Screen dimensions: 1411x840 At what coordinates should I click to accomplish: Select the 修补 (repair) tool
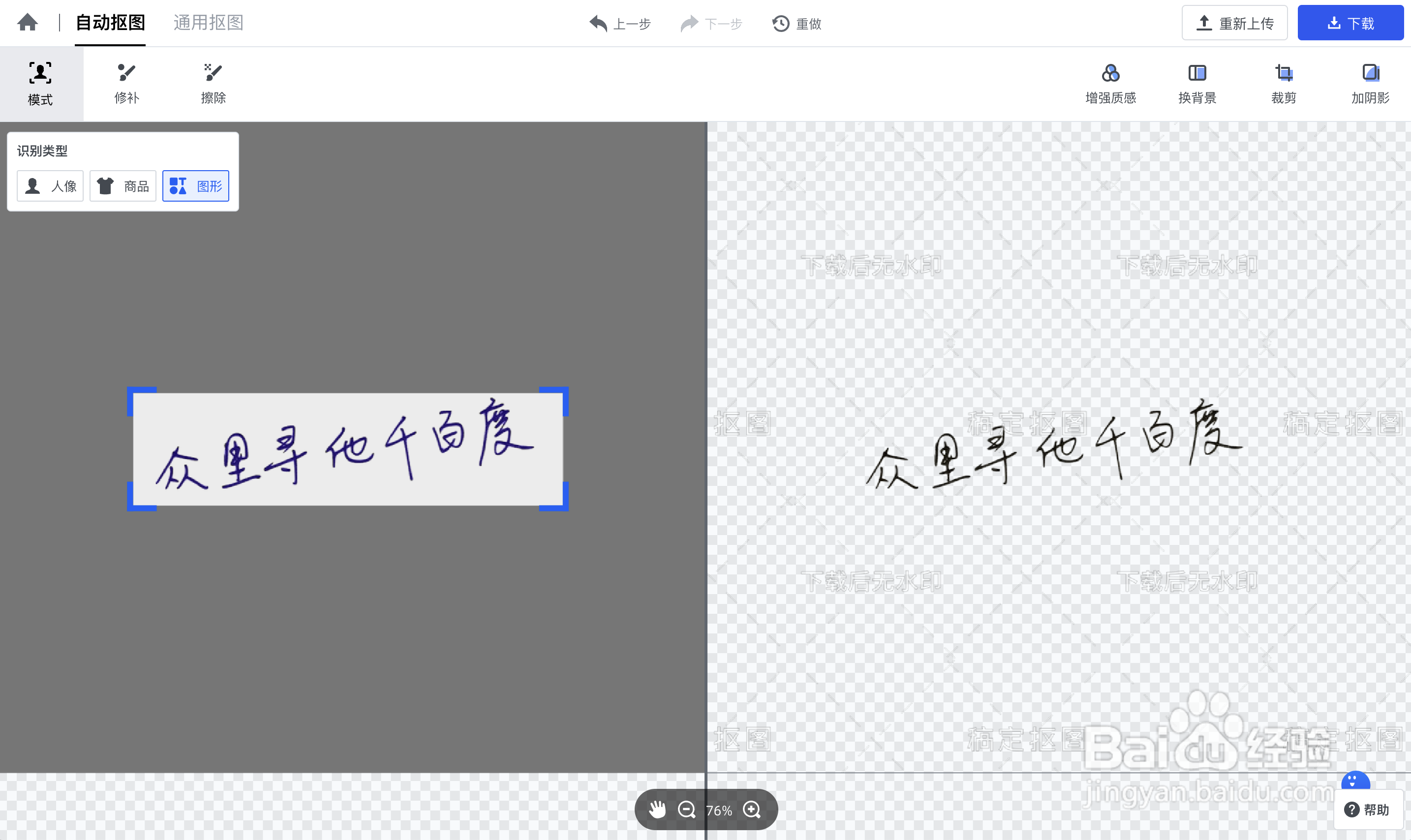(126, 83)
